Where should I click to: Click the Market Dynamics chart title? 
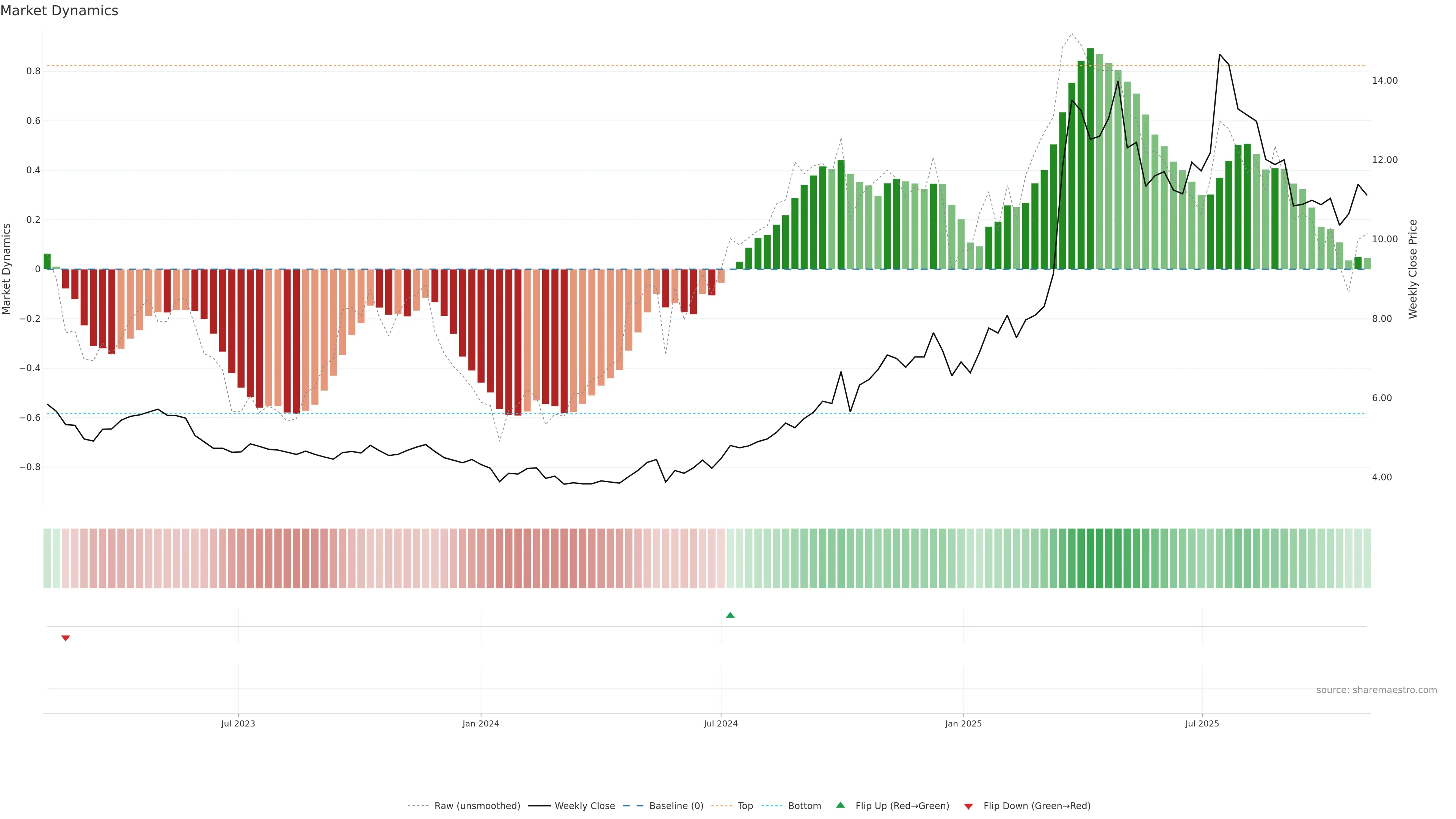click(60, 11)
